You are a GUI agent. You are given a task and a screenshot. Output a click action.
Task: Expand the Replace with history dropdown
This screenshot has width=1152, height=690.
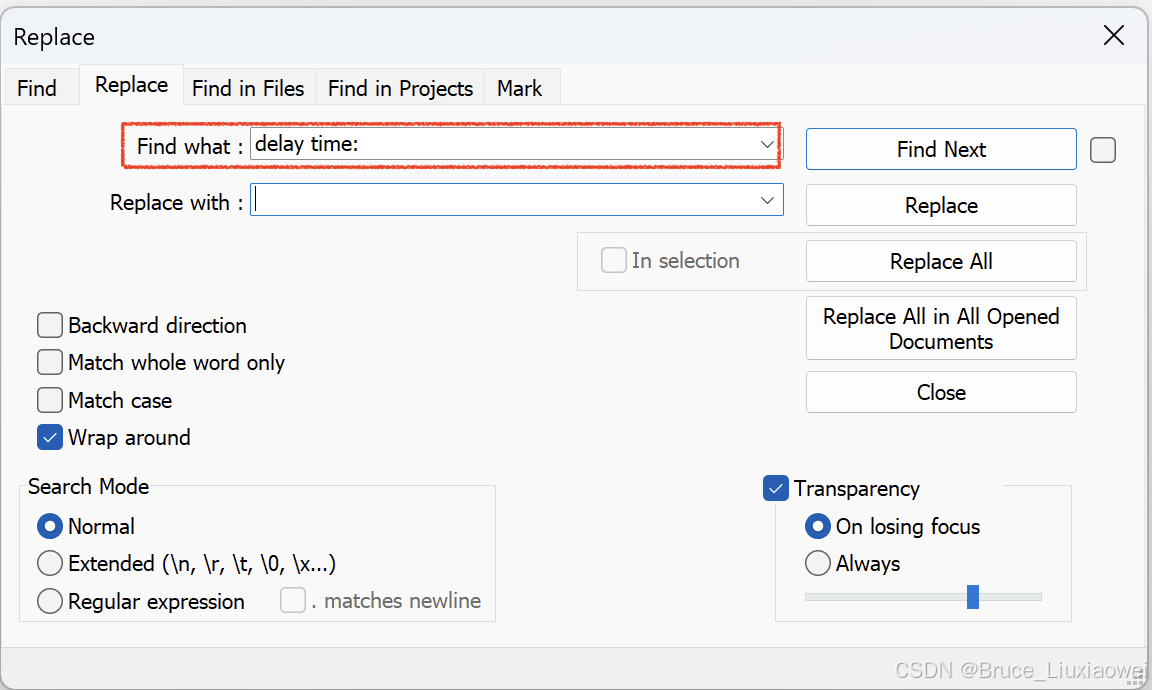point(767,201)
